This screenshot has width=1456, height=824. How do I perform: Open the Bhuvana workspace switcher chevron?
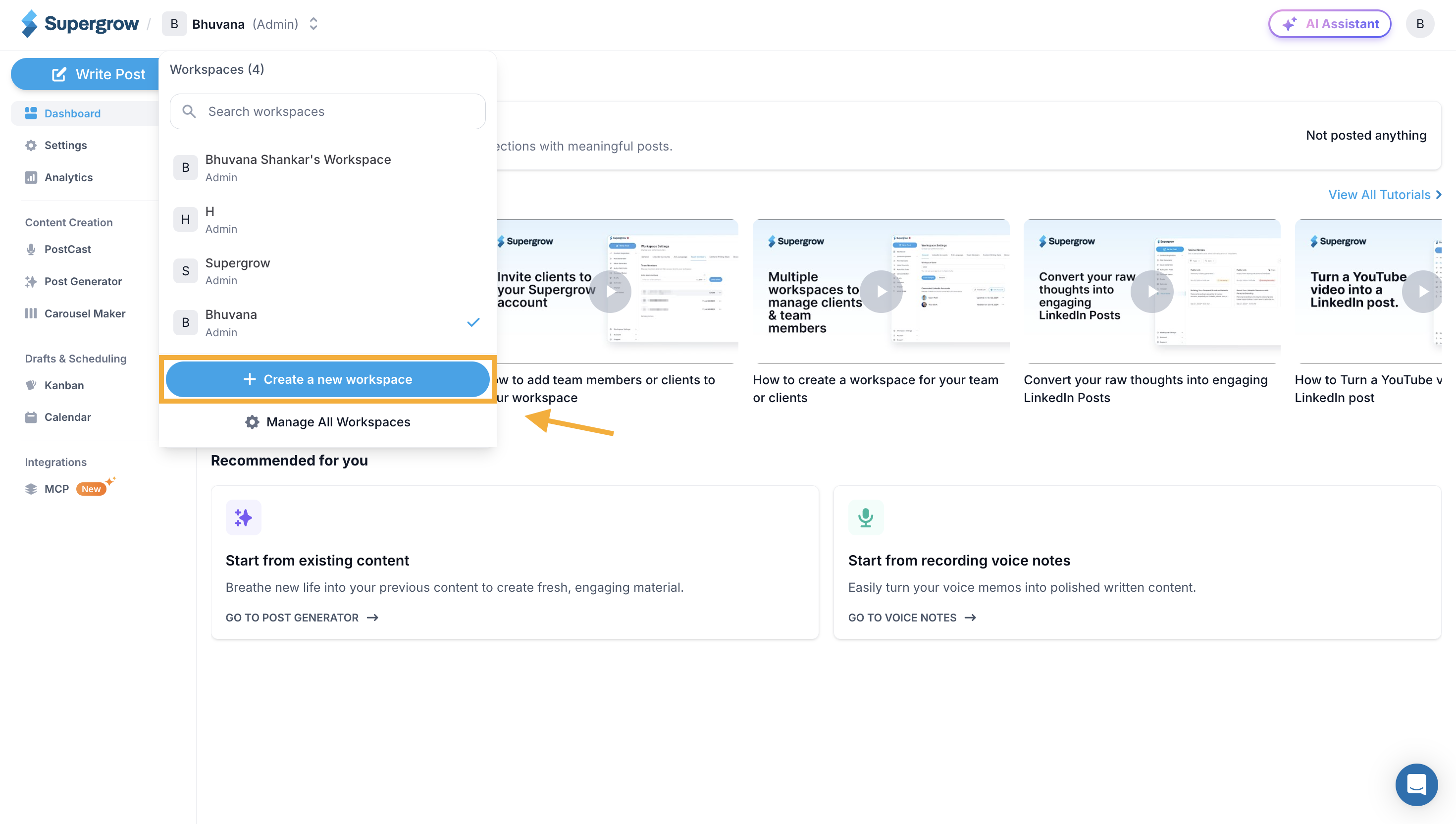click(313, 24)
